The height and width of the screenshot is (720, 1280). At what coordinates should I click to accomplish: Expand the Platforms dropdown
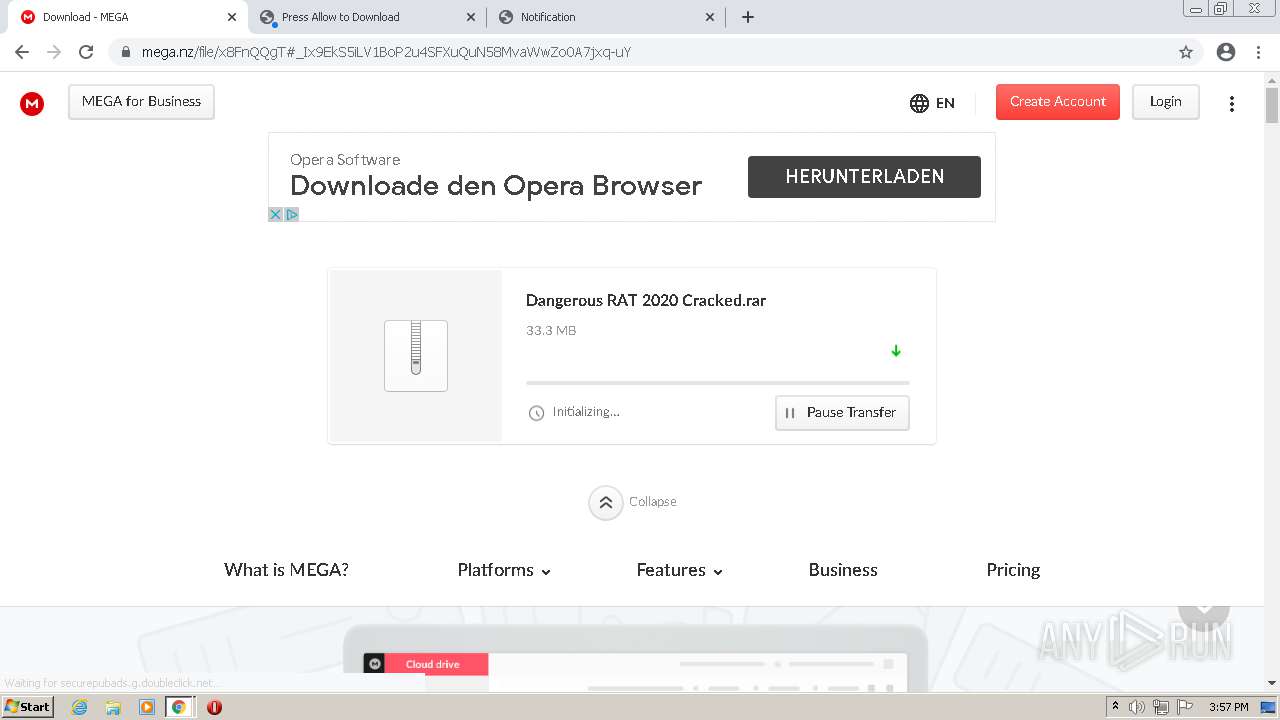(x=504, y=570)
